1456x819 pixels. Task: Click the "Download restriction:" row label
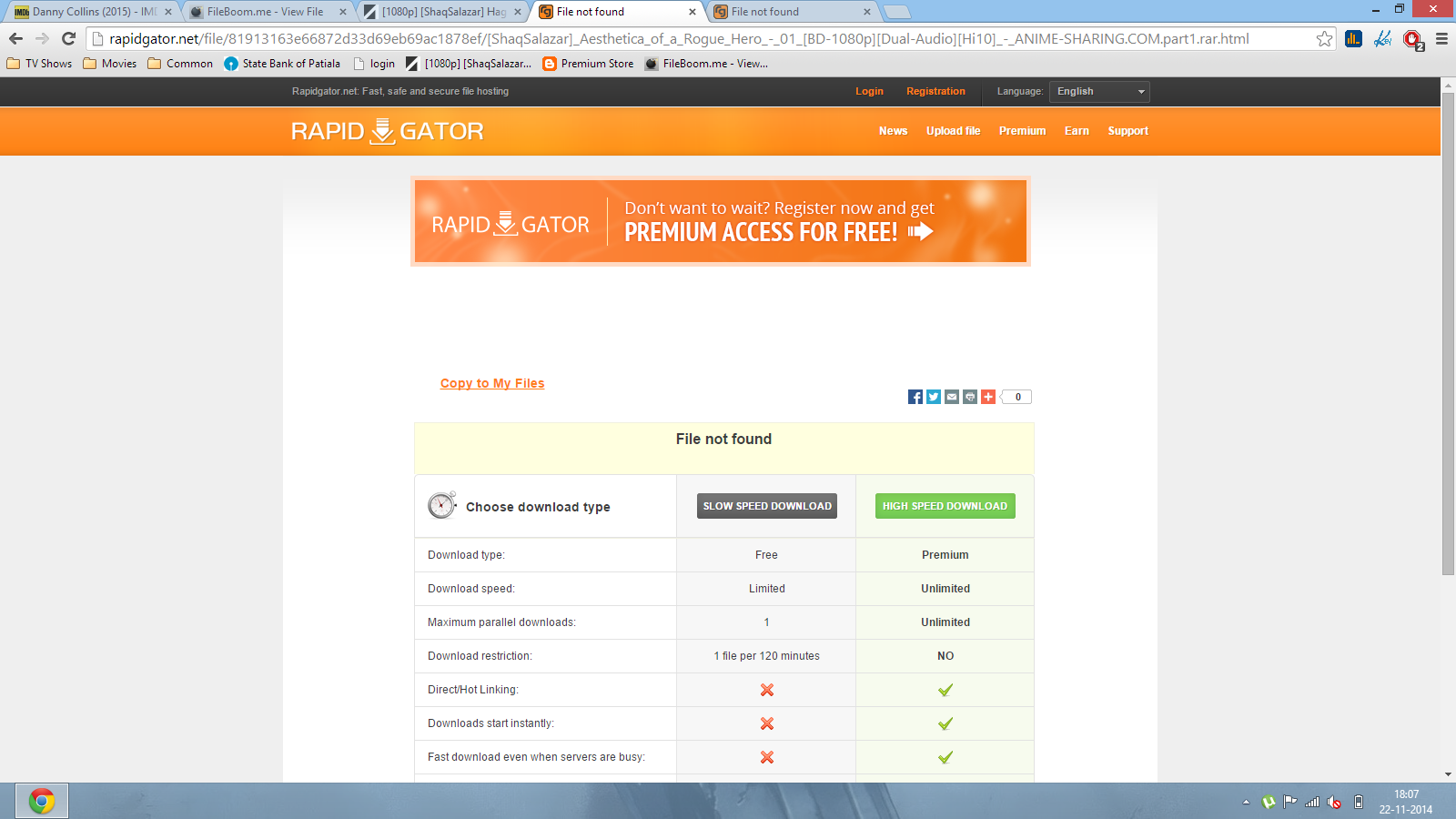[480, 656]
